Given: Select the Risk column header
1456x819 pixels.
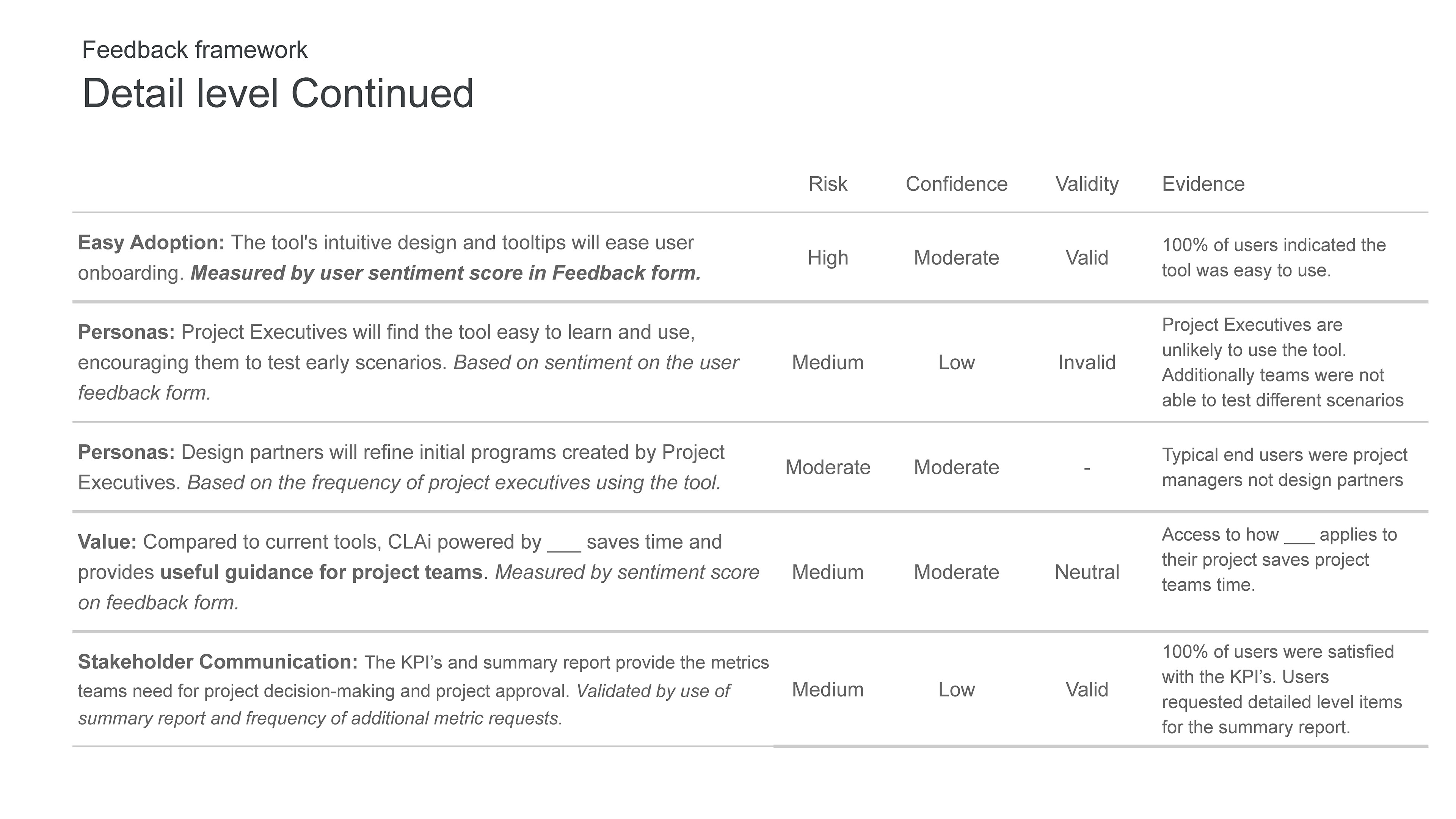Looking at the screenshot, I should point(827,184).
